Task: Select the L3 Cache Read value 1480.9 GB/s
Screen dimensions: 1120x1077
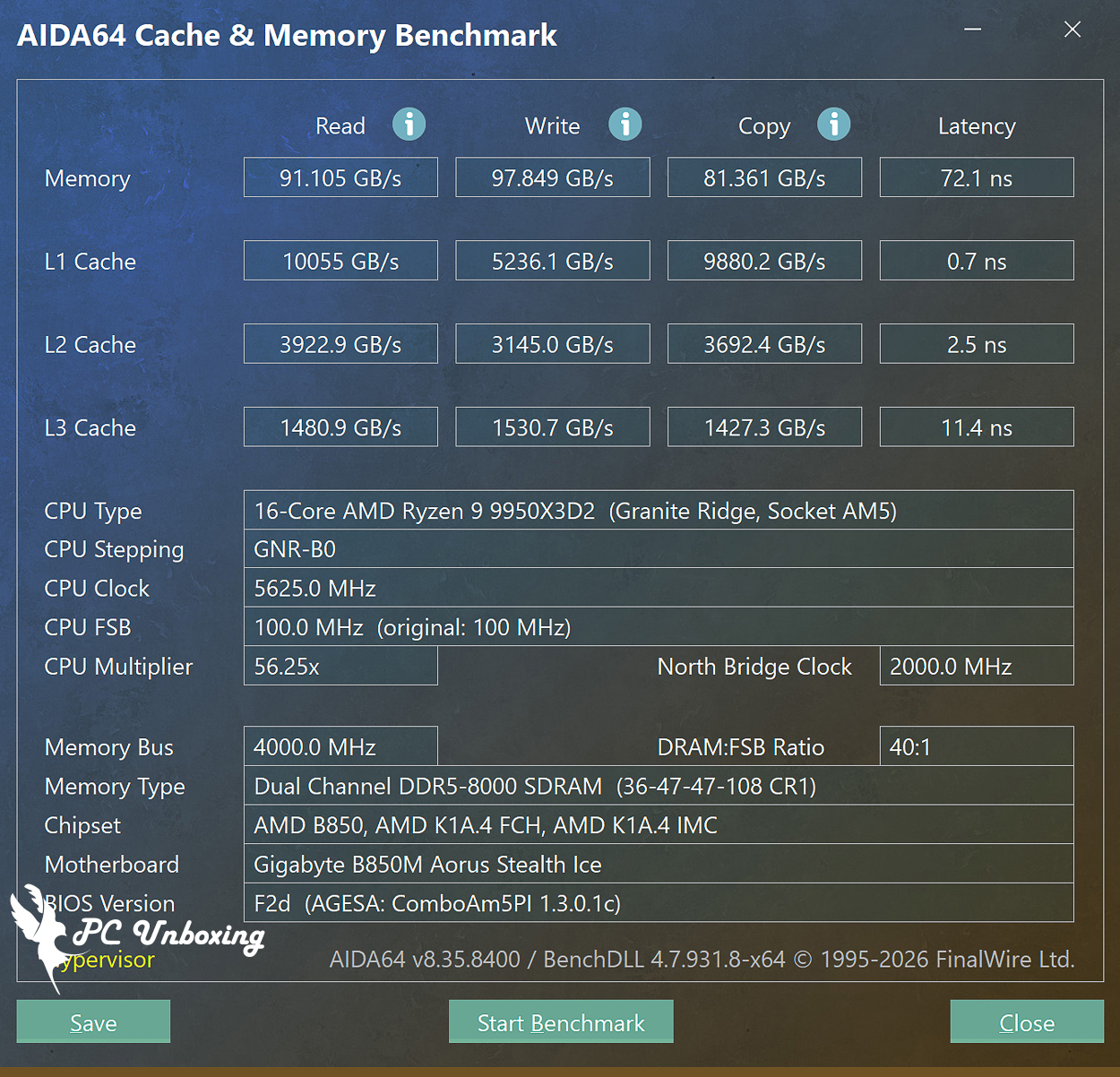Action: coord(340,427)
